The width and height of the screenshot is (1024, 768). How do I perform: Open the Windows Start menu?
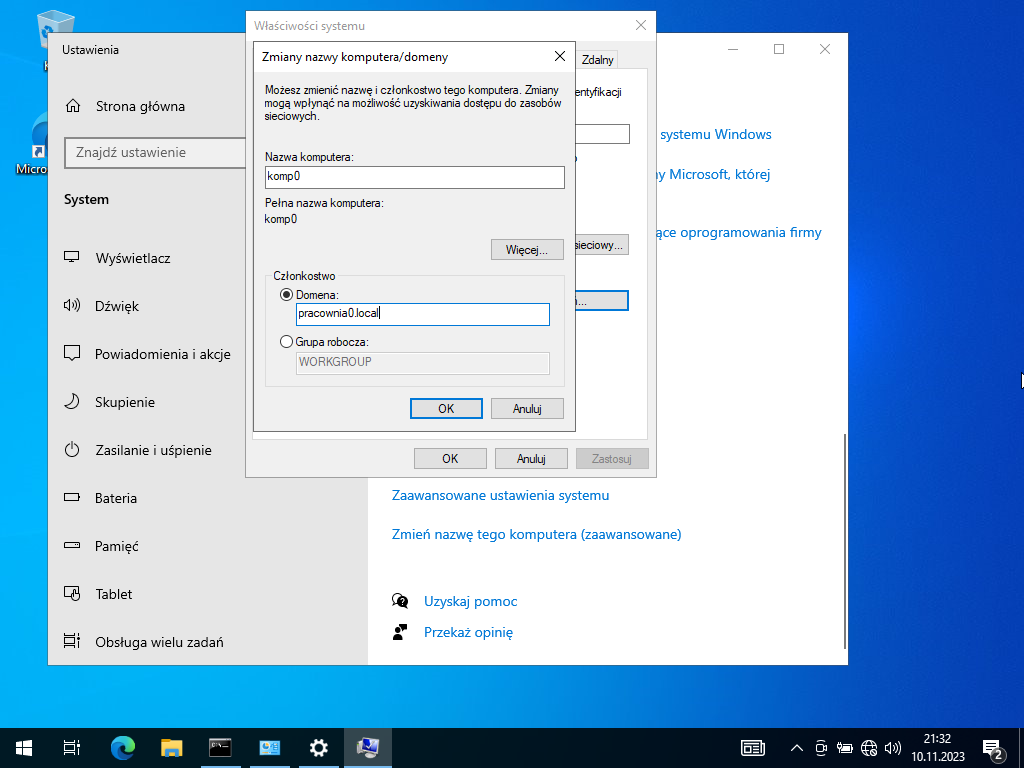(x=24, y=748)
